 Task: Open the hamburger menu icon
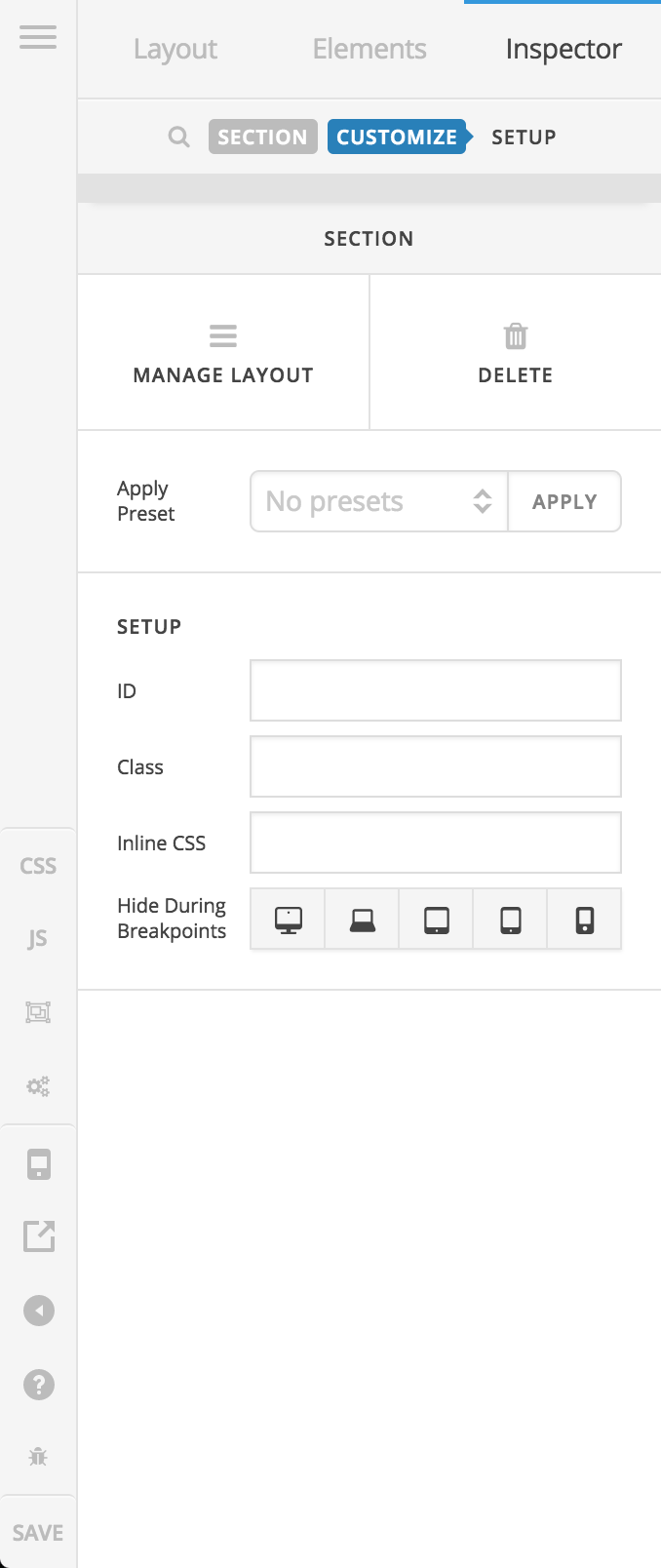tap(38, 38)
